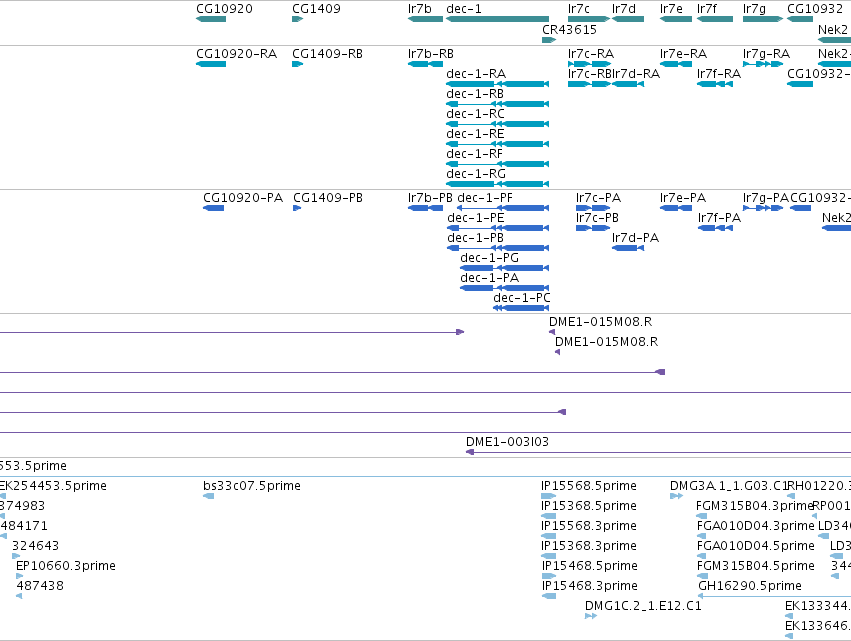Click the dec-1-PG protein label

coord(490,258)
